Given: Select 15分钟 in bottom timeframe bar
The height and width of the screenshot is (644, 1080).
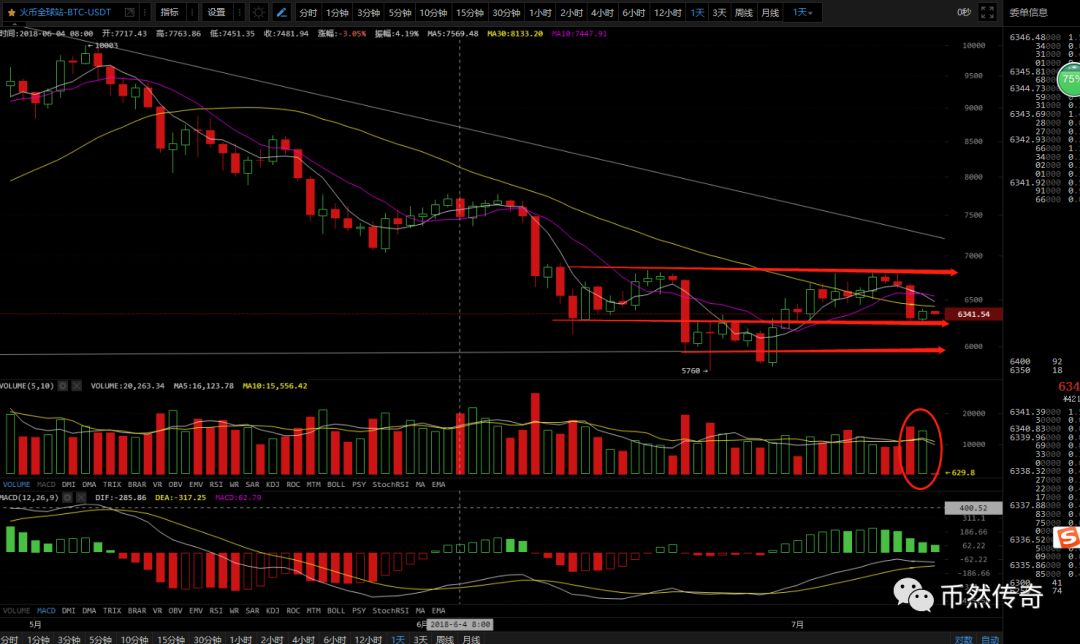Looking at the screenshot, I should (171, 639).
